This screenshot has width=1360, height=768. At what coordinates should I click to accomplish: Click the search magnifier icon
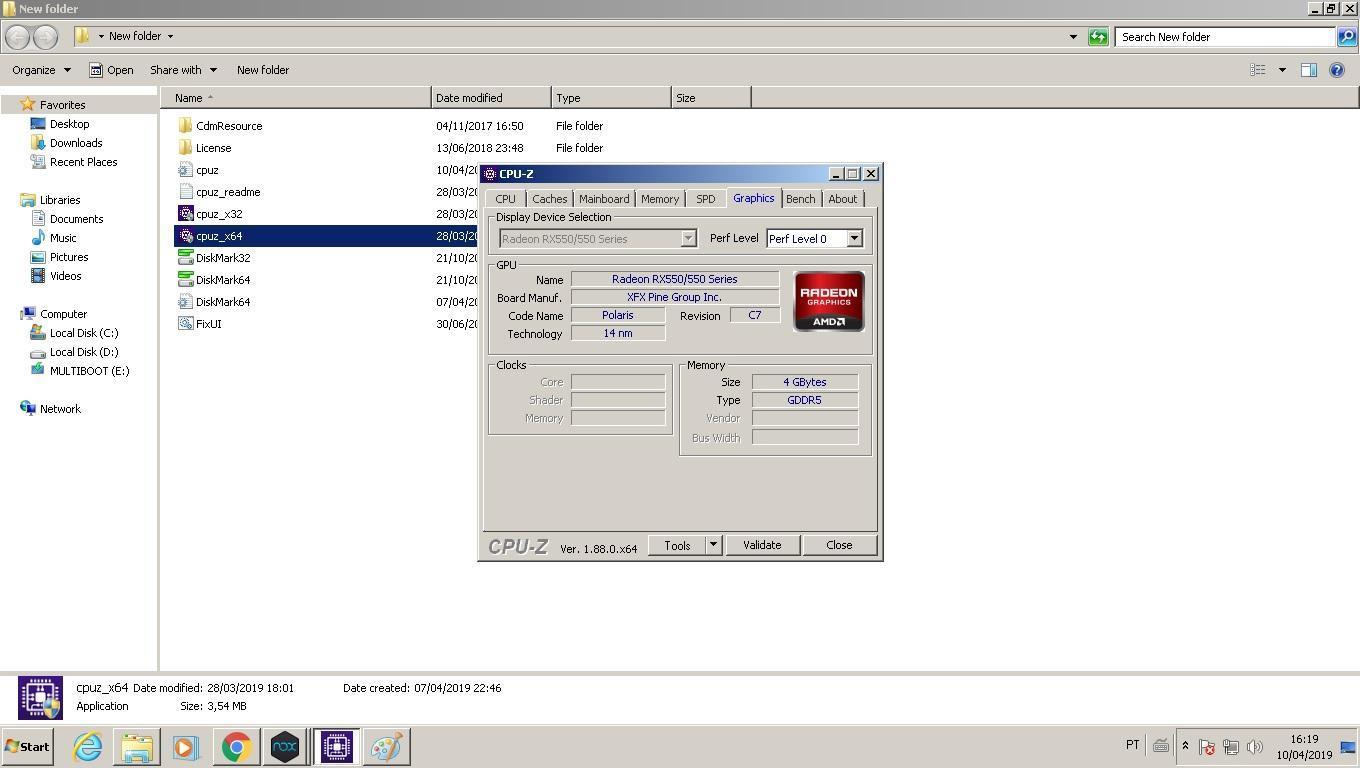click(x=1347, y=37)
